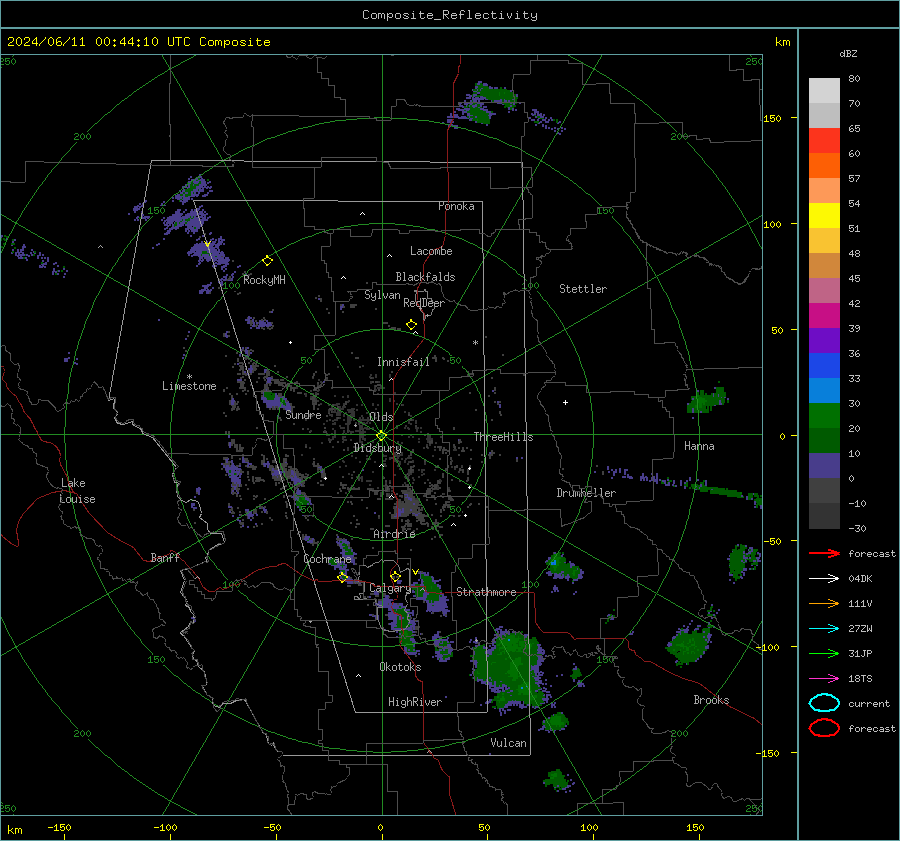Pick the red swatch between 65 and 60
The height and width of the screenshot is (841, 900).
pyautogui.click(x=824, y=141)
